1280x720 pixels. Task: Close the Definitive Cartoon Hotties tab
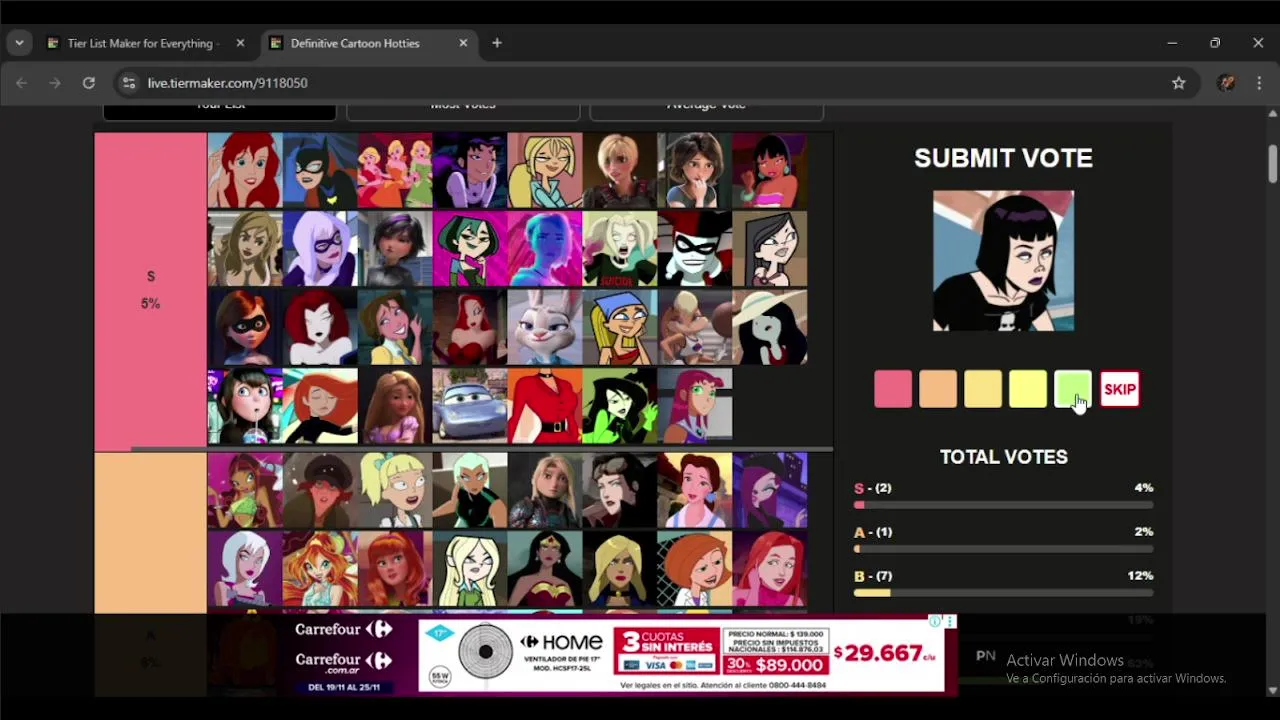point(463,43)
